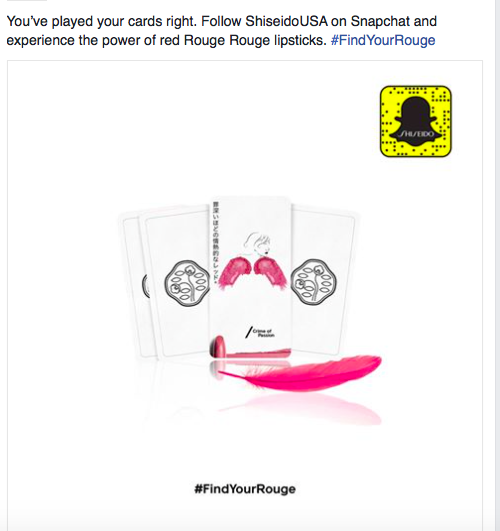The width and height of the screenshot is (500, 531).
Task: Click the SHISEIDO text inside the ghost
Action: point(416,134)
